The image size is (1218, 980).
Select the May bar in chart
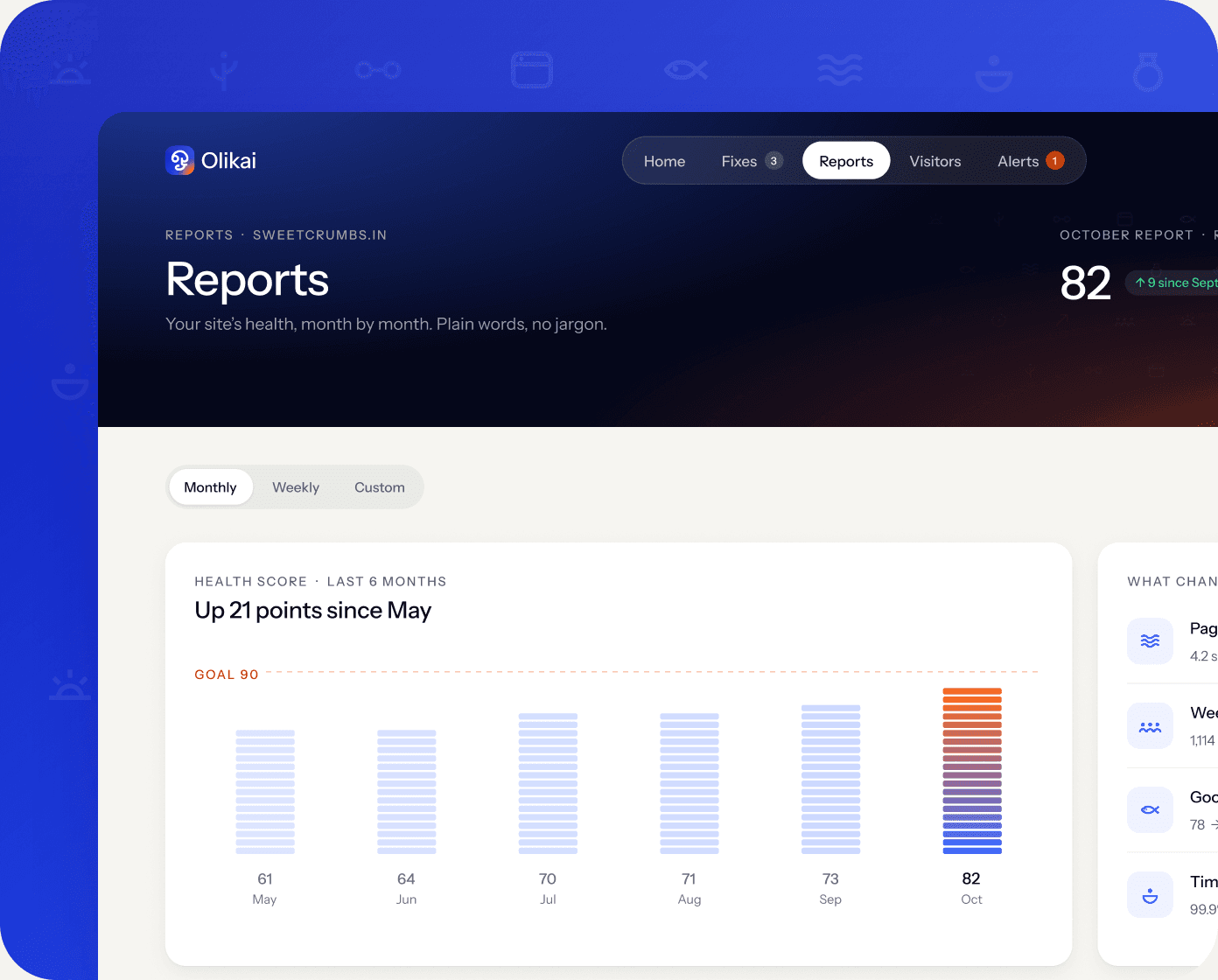point(265,792)
